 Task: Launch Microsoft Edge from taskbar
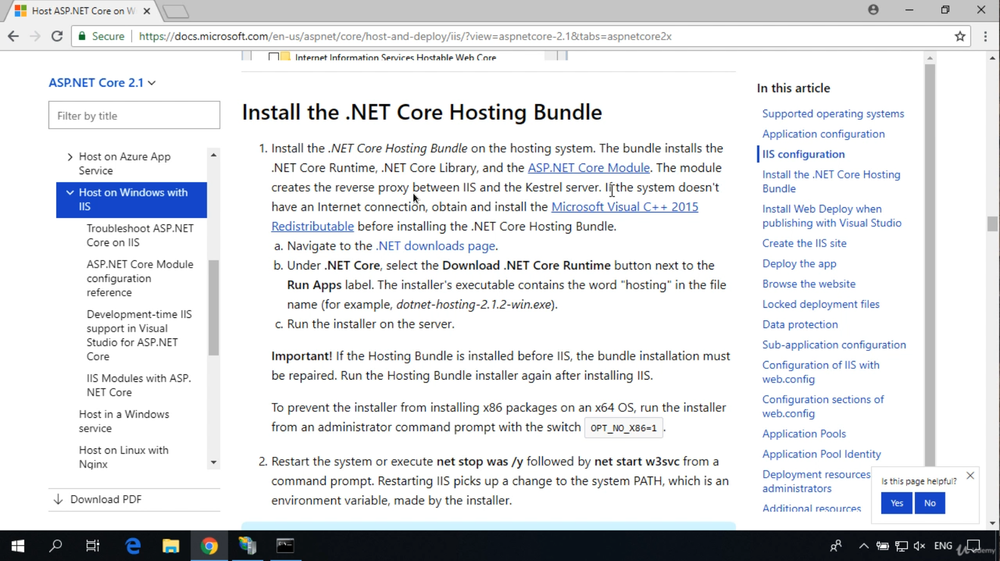pos(133,546)
